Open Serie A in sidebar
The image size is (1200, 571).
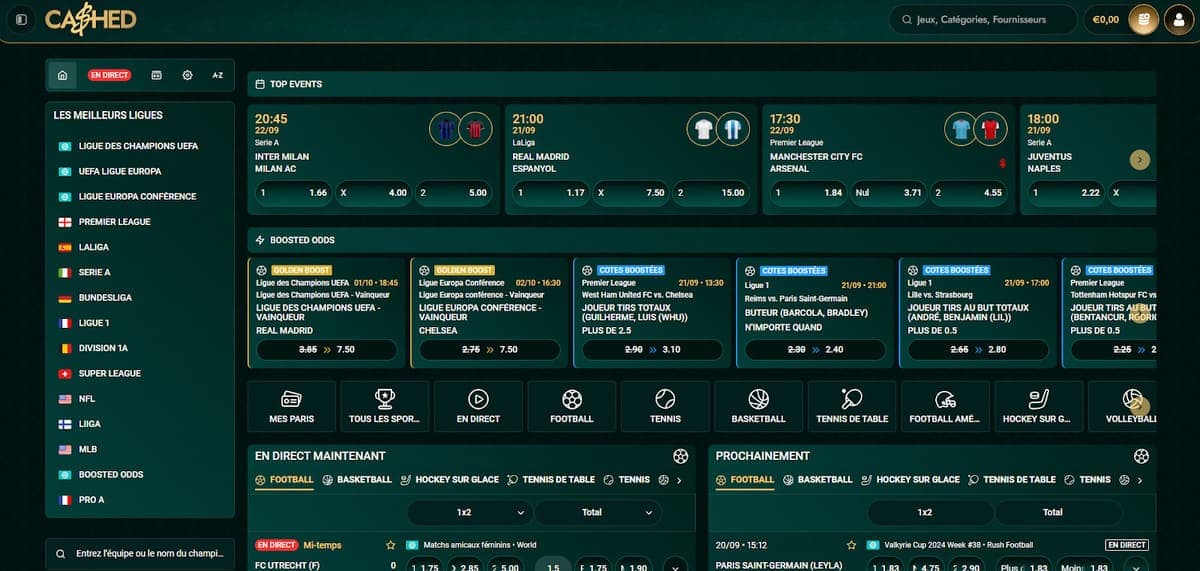pos(94,273)
